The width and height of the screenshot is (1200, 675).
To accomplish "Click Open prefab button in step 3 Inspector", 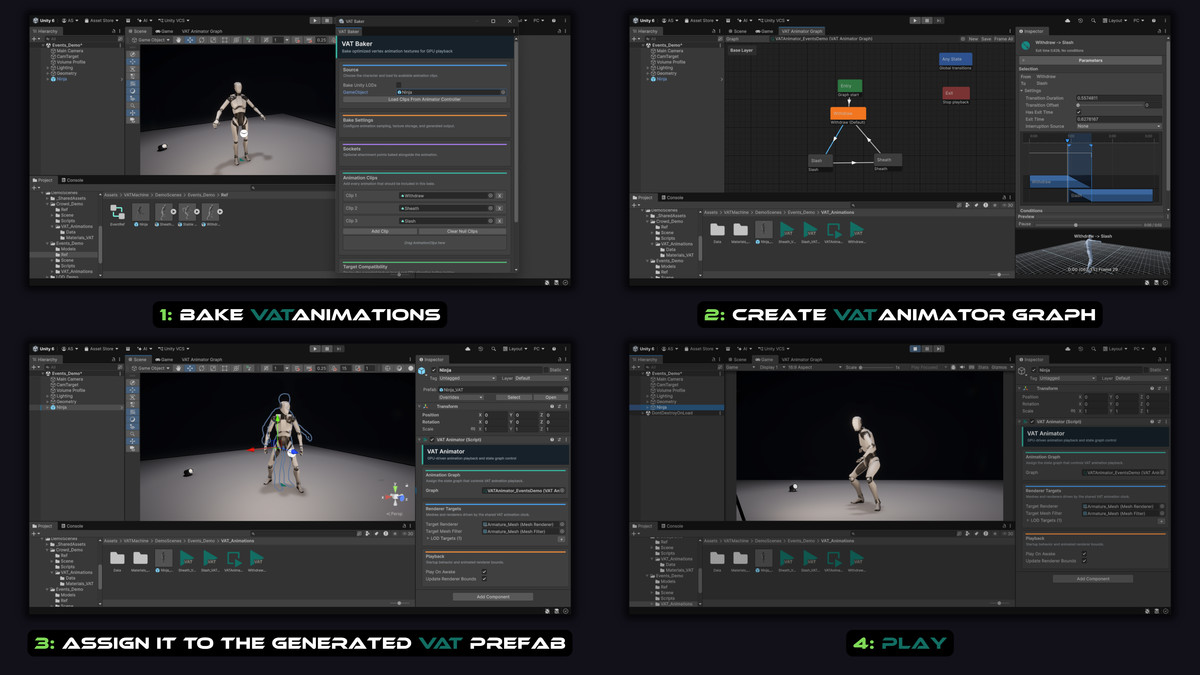I will (550, 397).
